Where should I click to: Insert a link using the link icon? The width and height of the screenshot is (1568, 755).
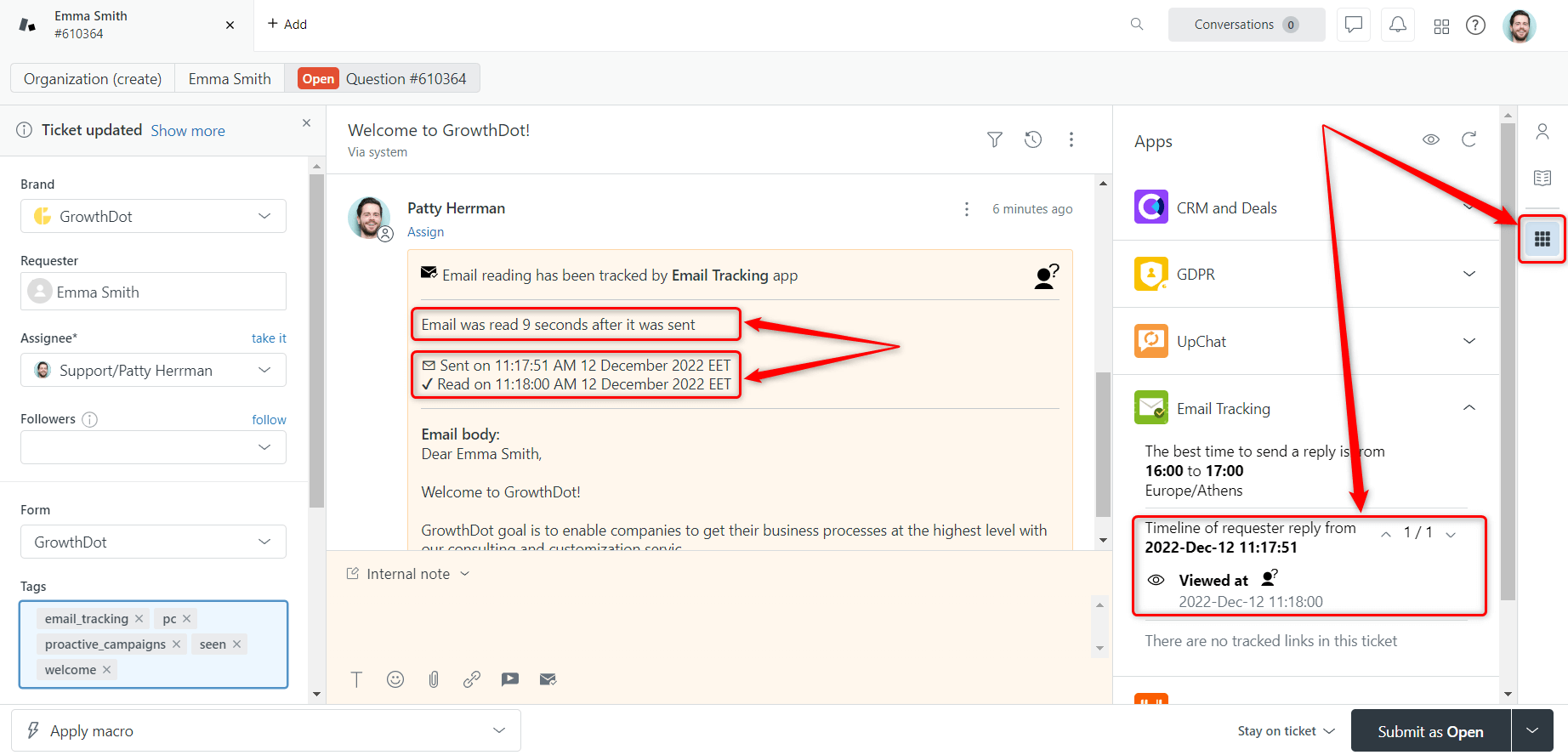(472, 679)
